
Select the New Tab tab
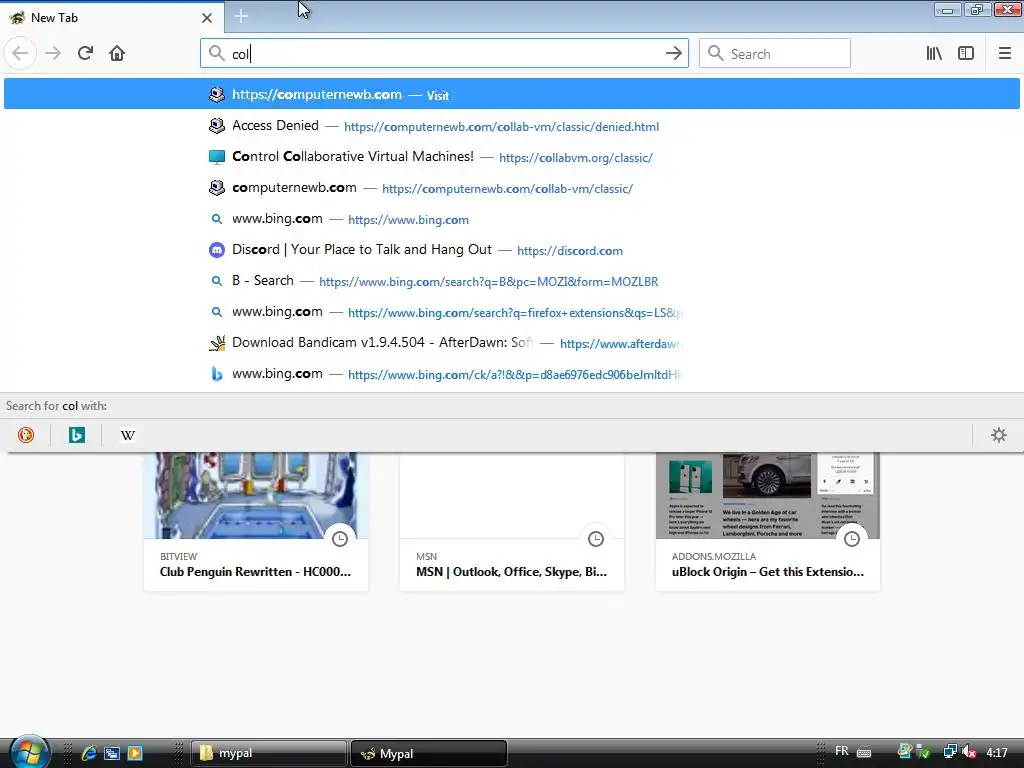coord(111,18)
